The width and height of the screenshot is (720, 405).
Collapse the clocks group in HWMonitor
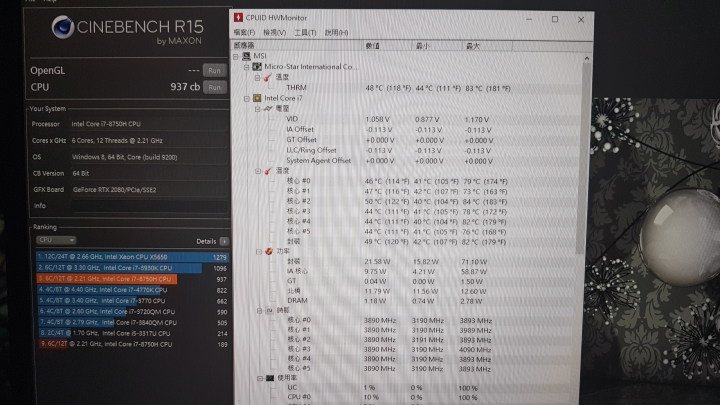pyautogui.click(x=259, y=311)
